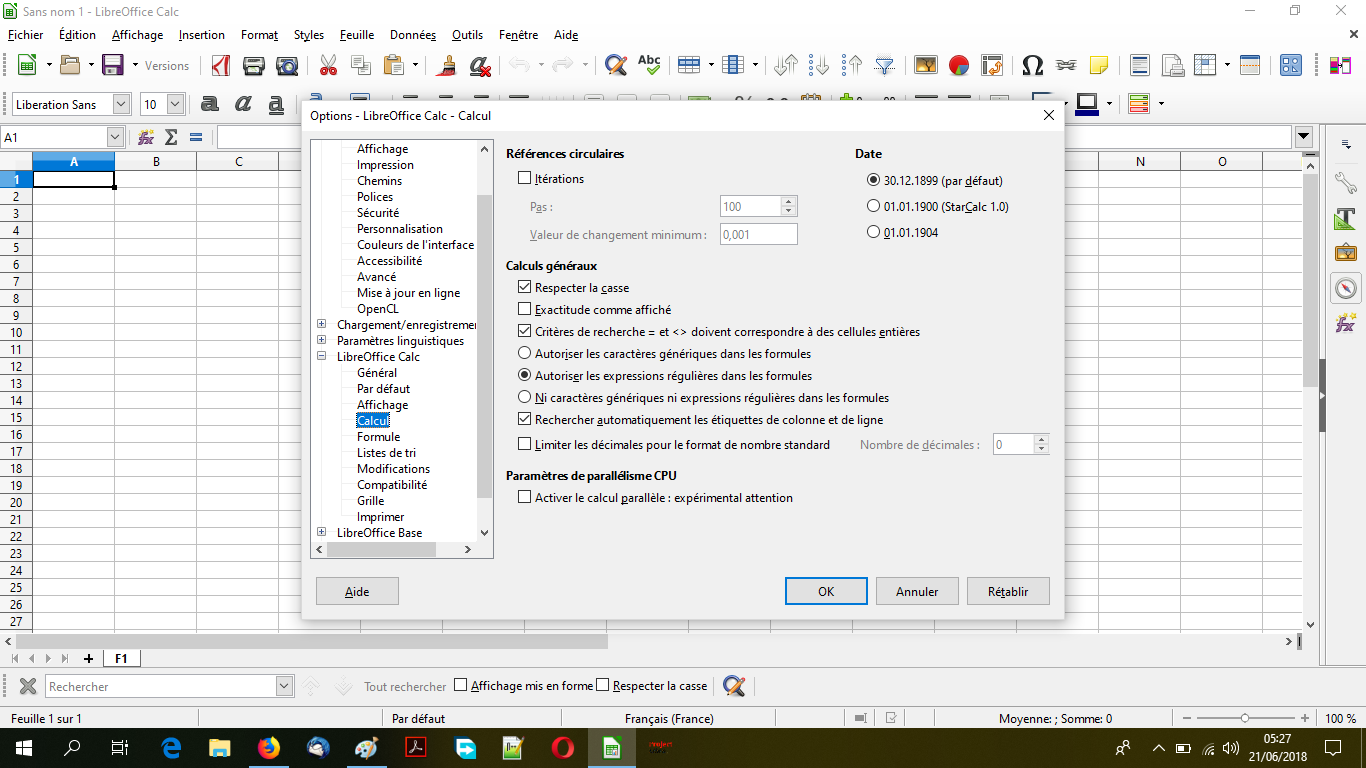Viewport: 1366px width, 768px height.
Task: Click the Aide button
Action: [357, 591]
